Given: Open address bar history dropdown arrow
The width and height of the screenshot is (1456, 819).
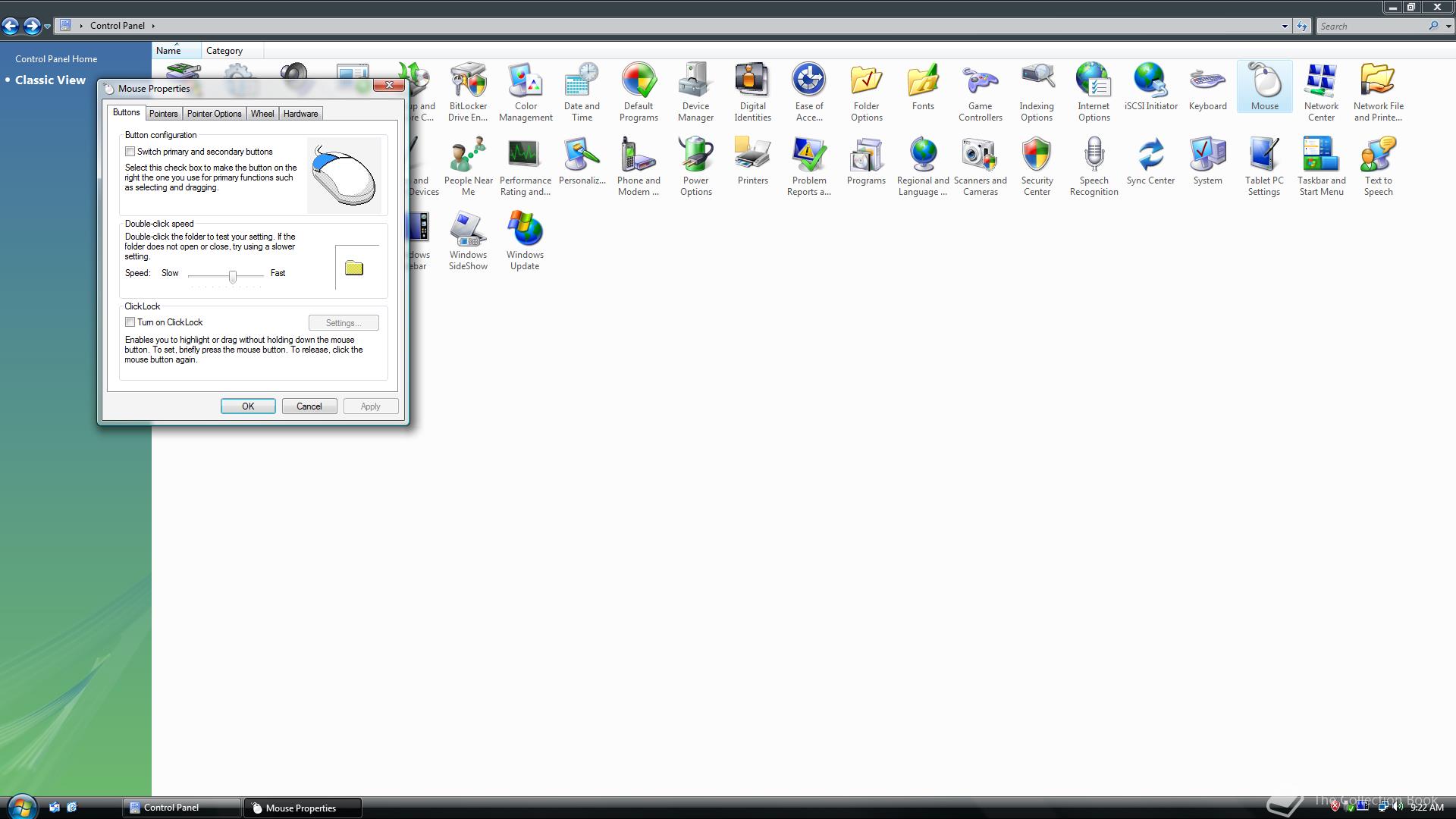Looking at the screenshot, I should (1284, 26).
